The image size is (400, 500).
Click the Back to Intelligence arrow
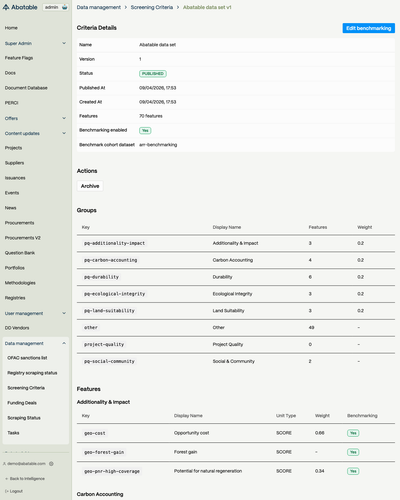coord(7,479)
